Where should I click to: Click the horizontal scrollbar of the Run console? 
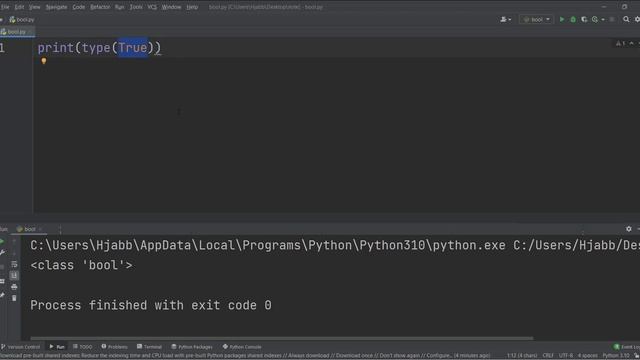(x=282, y=338)
